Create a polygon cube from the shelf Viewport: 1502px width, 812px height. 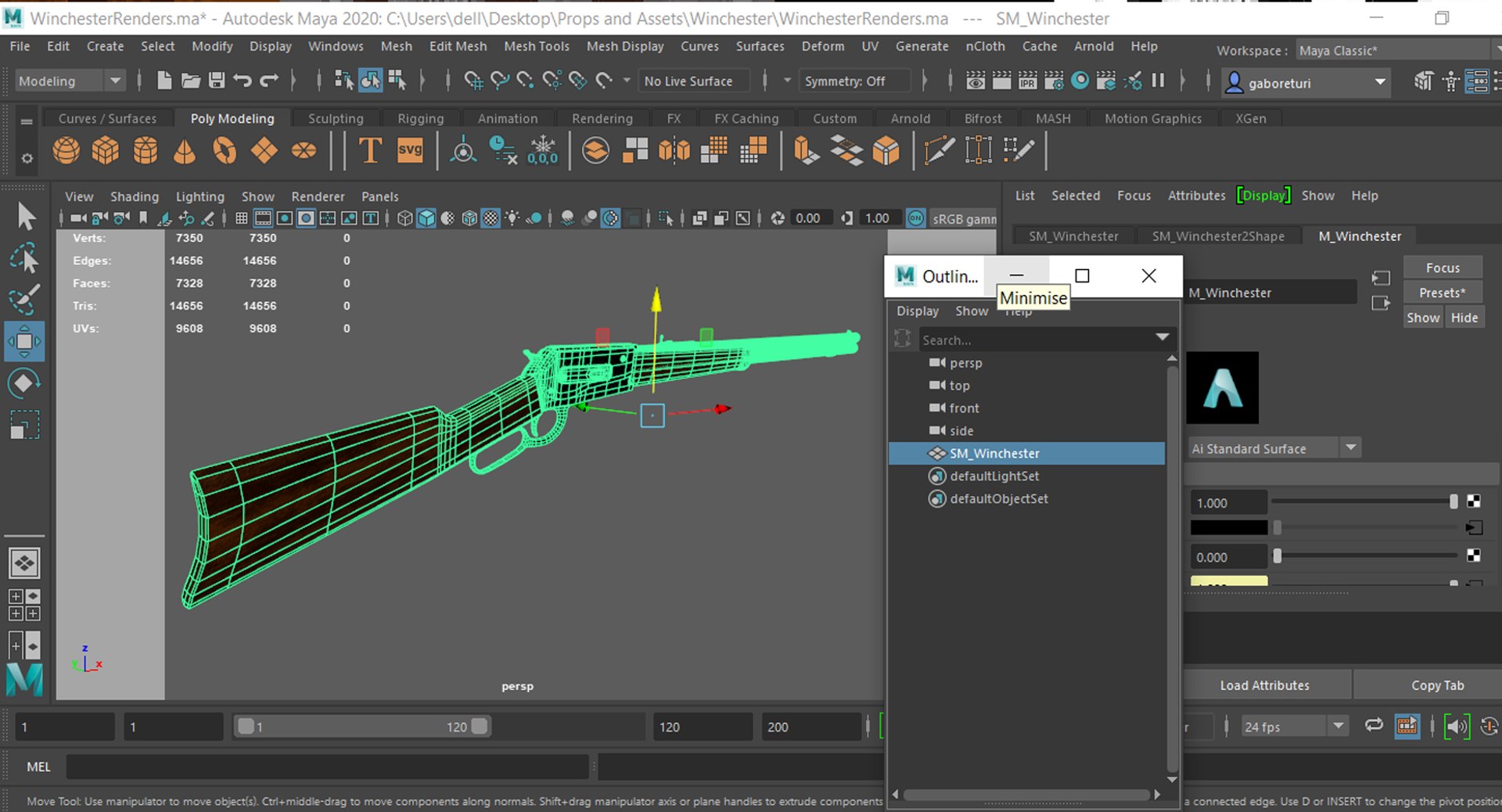(106, 149)
